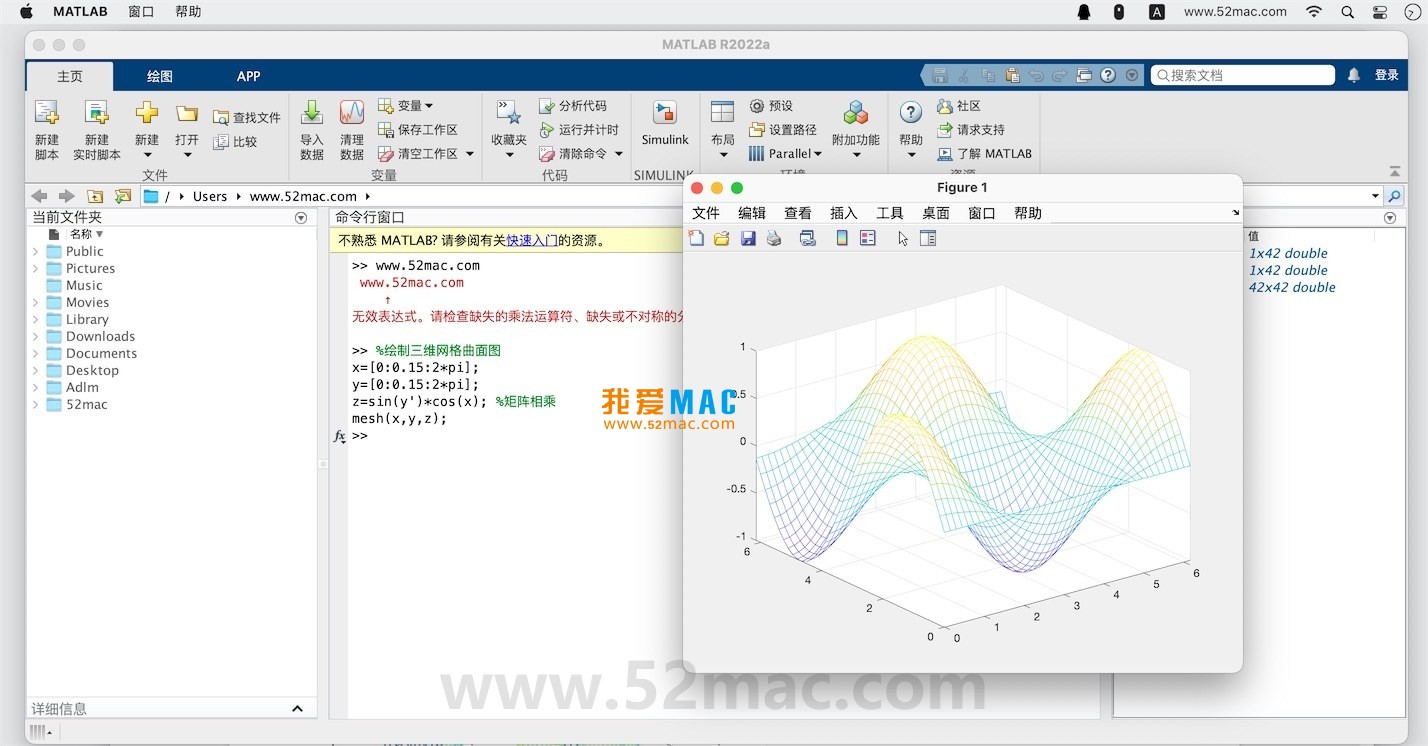
Task: Click the 快速入门 link
Action: coord(532,240)
